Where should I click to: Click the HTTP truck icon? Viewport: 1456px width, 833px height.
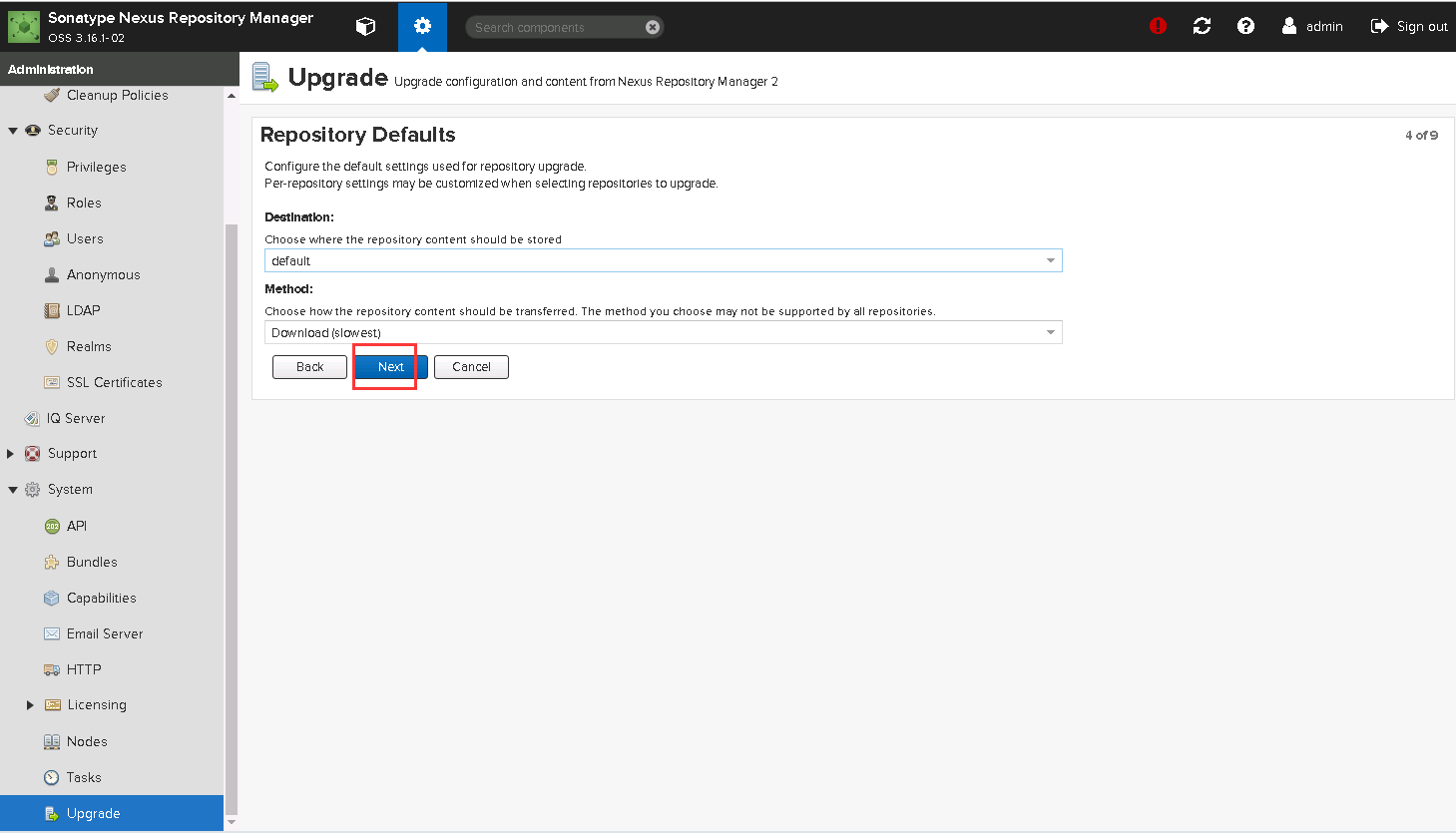(x=52, y=669)
